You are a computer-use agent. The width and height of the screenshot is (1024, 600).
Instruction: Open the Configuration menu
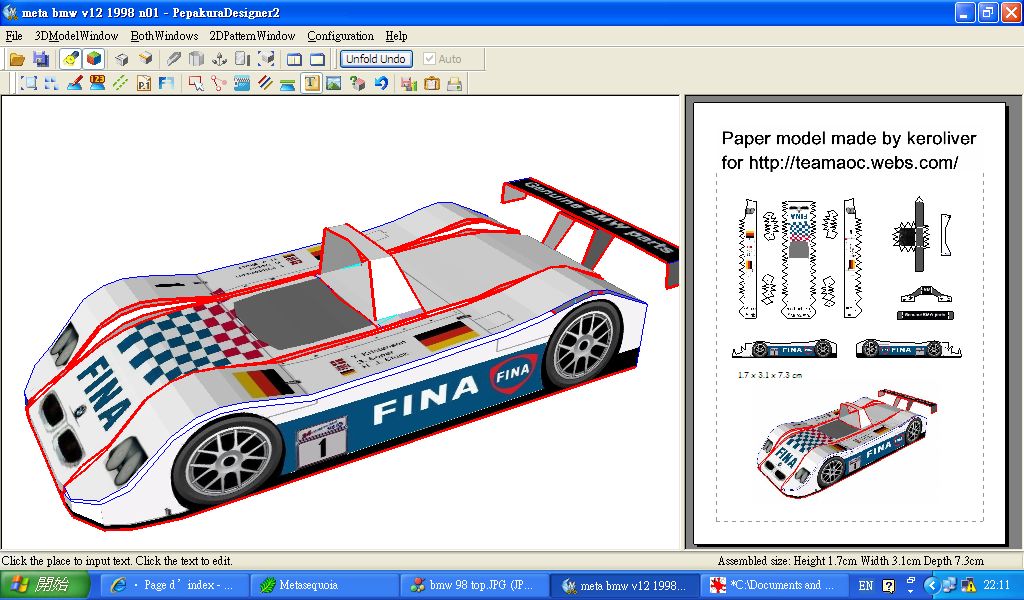pyautogui.click(x=340, y=36)
